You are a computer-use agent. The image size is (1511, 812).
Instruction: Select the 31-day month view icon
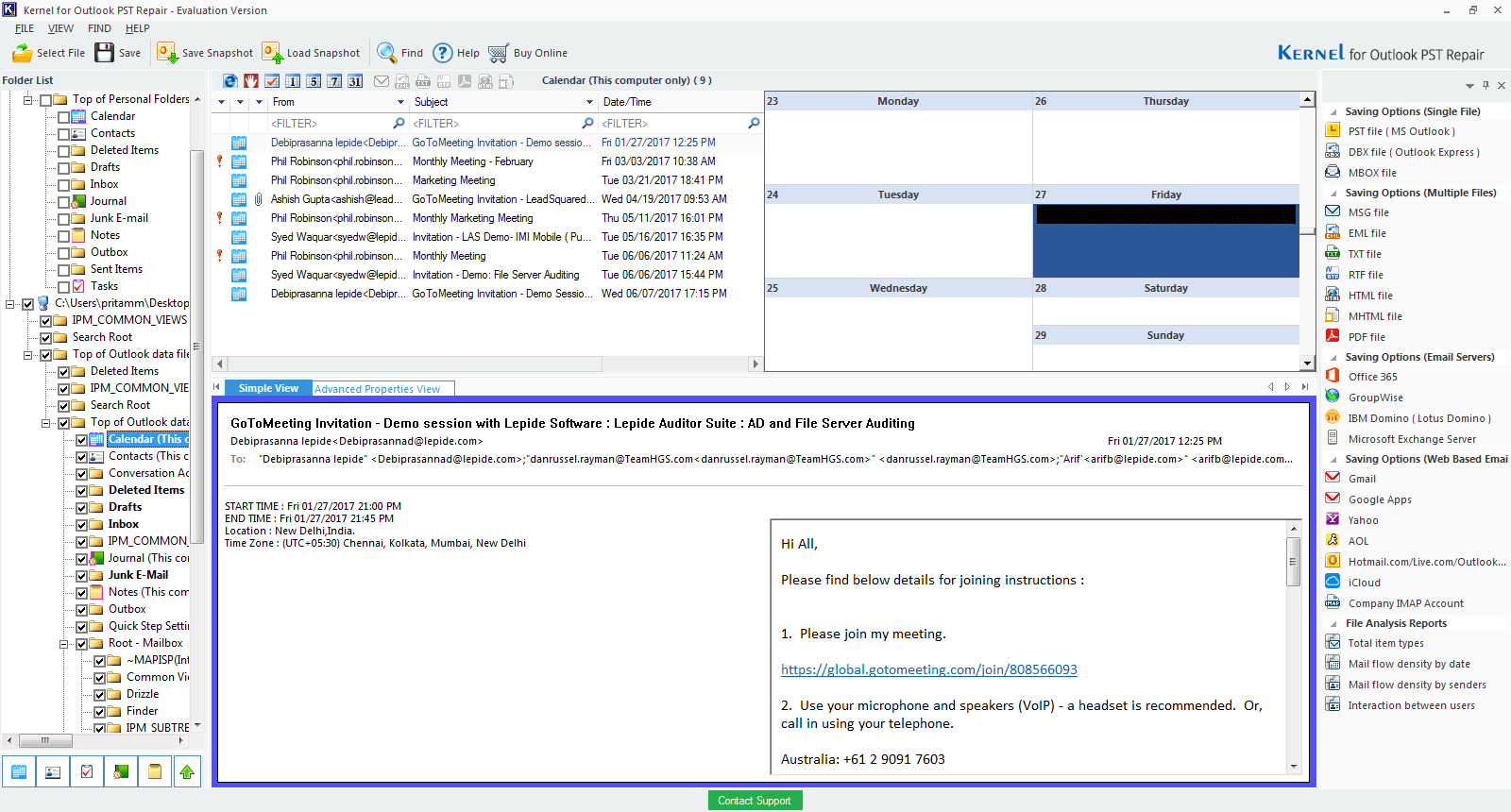pyautogui.click(x=355, y=81)
